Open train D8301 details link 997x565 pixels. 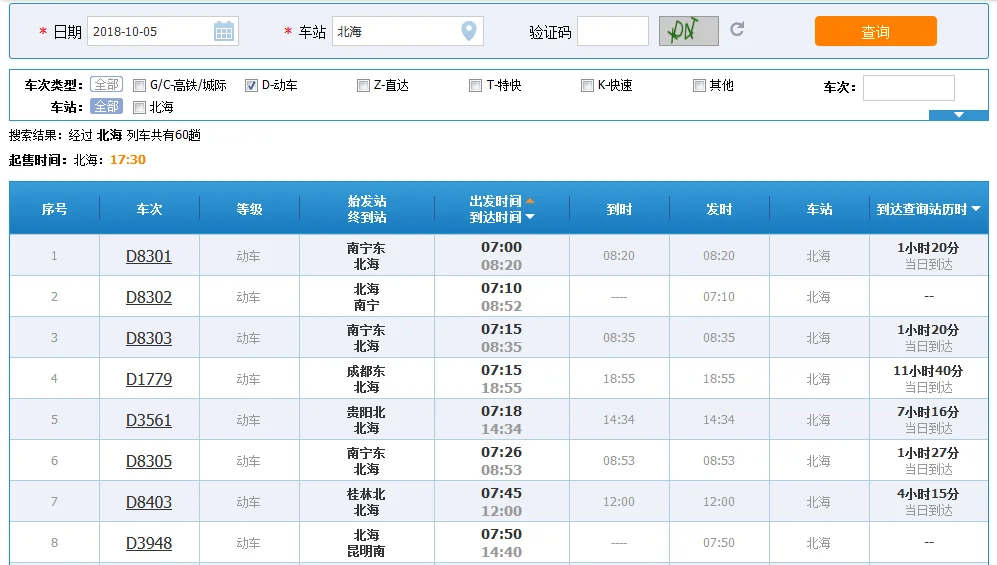tap(149, 256)
